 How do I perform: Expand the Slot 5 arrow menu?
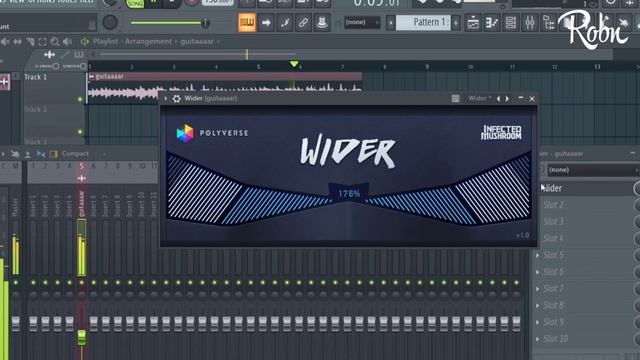click(538, 255)
